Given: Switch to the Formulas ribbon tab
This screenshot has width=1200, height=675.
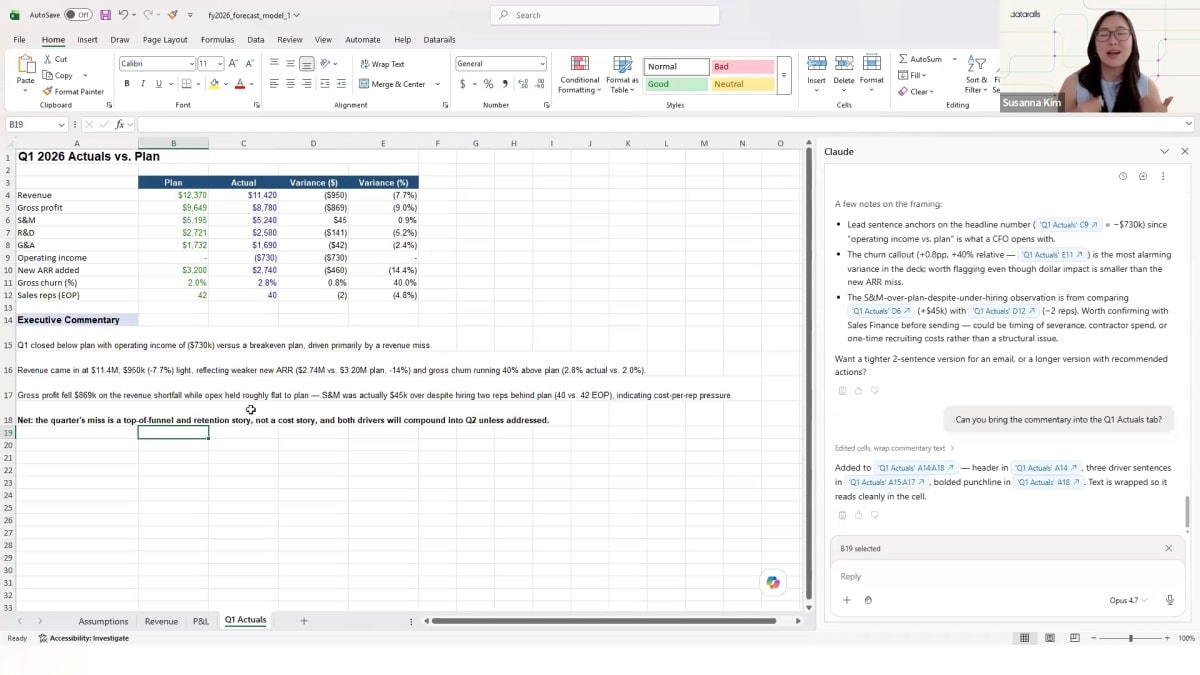Looking at the screenshot, I should point(217,40).
